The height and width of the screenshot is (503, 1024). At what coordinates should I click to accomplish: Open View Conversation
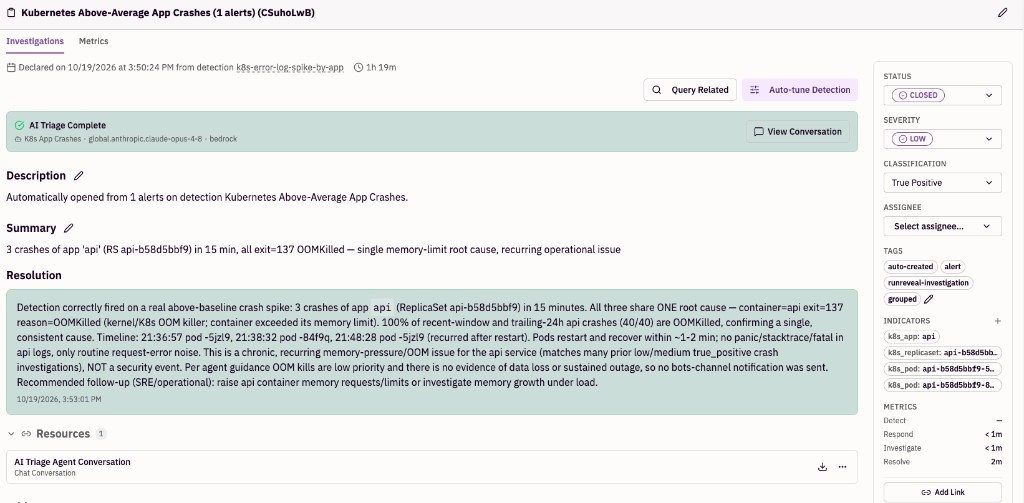pos(798,131)
